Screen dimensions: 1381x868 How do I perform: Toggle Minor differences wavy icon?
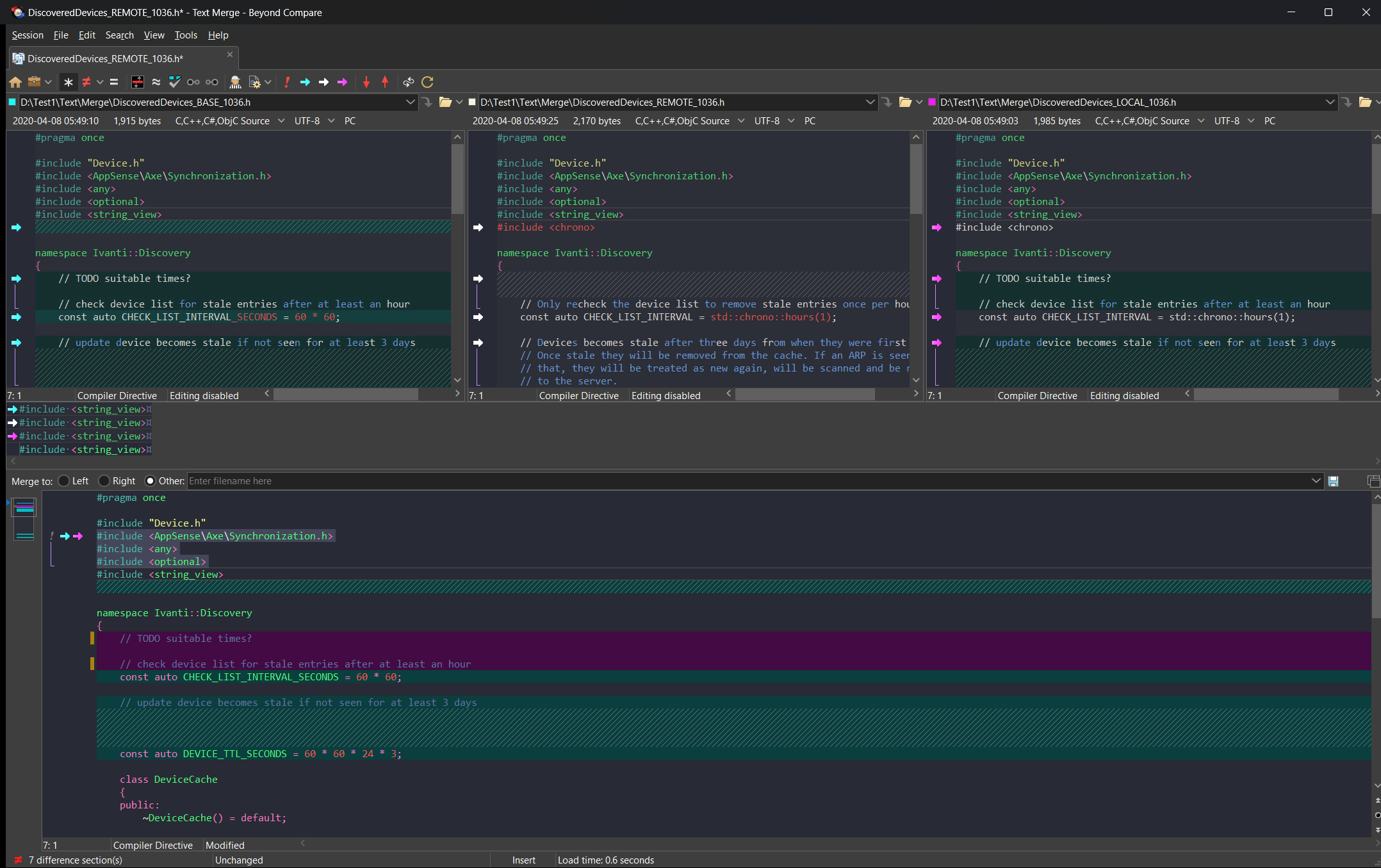click(156, 82)
